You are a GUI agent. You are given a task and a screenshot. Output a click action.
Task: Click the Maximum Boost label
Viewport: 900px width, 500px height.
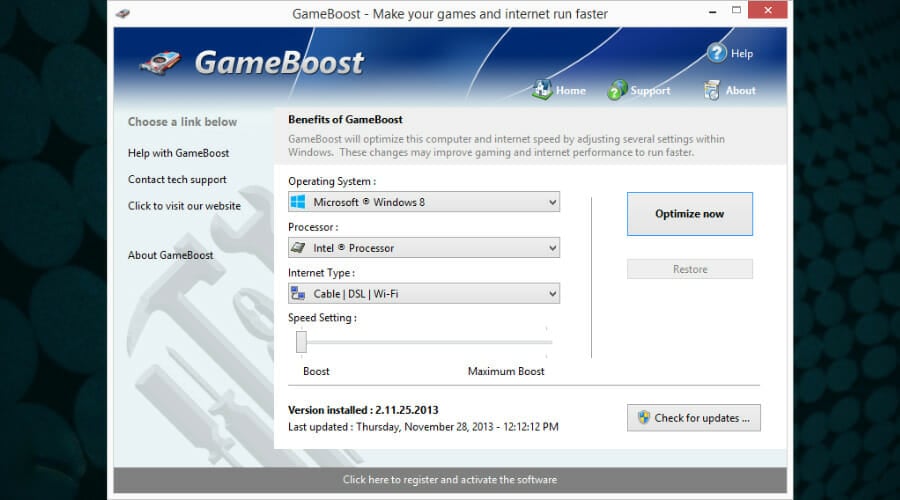[x=506, y=371]
